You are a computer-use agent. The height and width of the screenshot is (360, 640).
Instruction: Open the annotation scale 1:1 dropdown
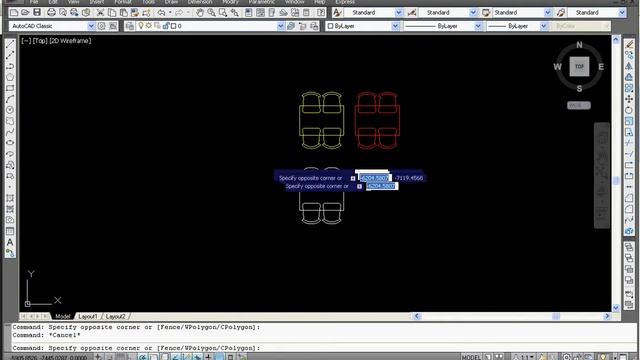pos(524,357)
